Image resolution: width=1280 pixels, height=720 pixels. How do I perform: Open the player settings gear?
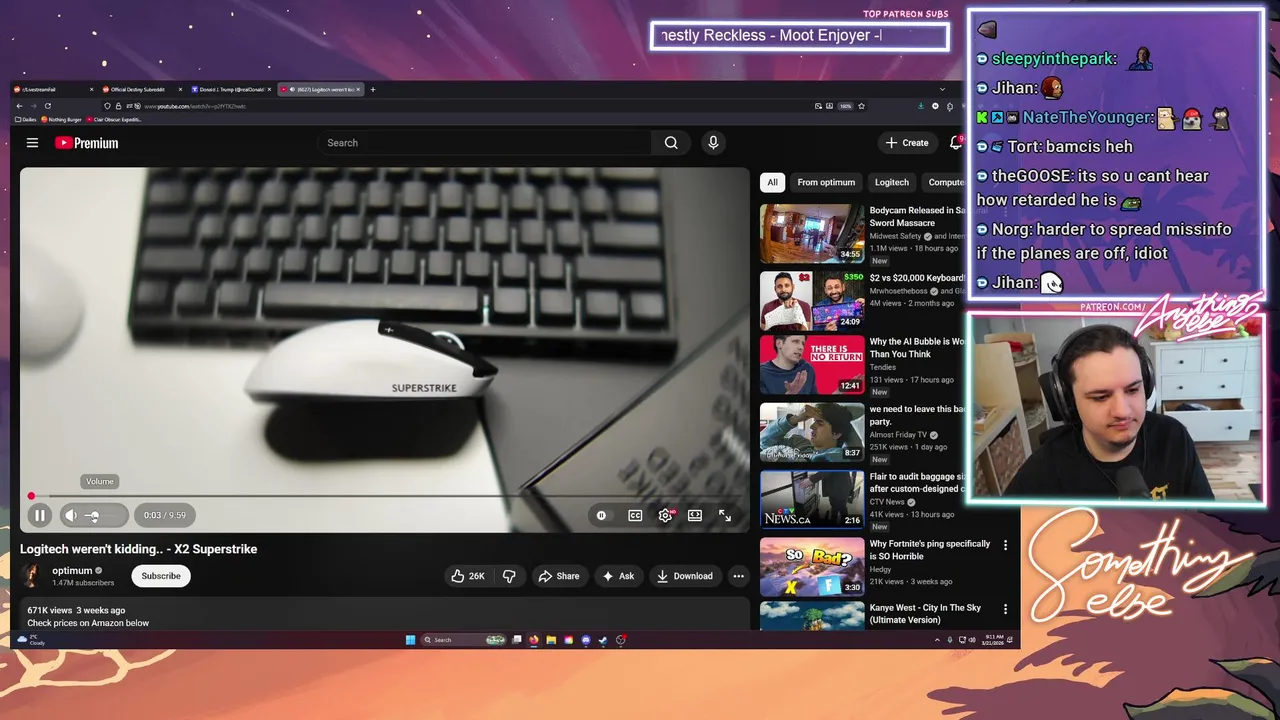(x=665, y=515)
